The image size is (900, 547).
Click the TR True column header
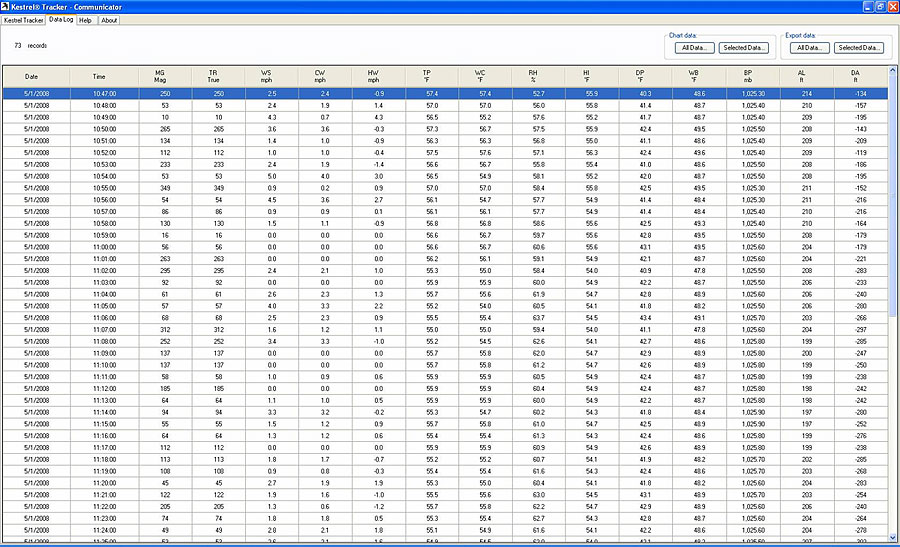tap(219, 76)
